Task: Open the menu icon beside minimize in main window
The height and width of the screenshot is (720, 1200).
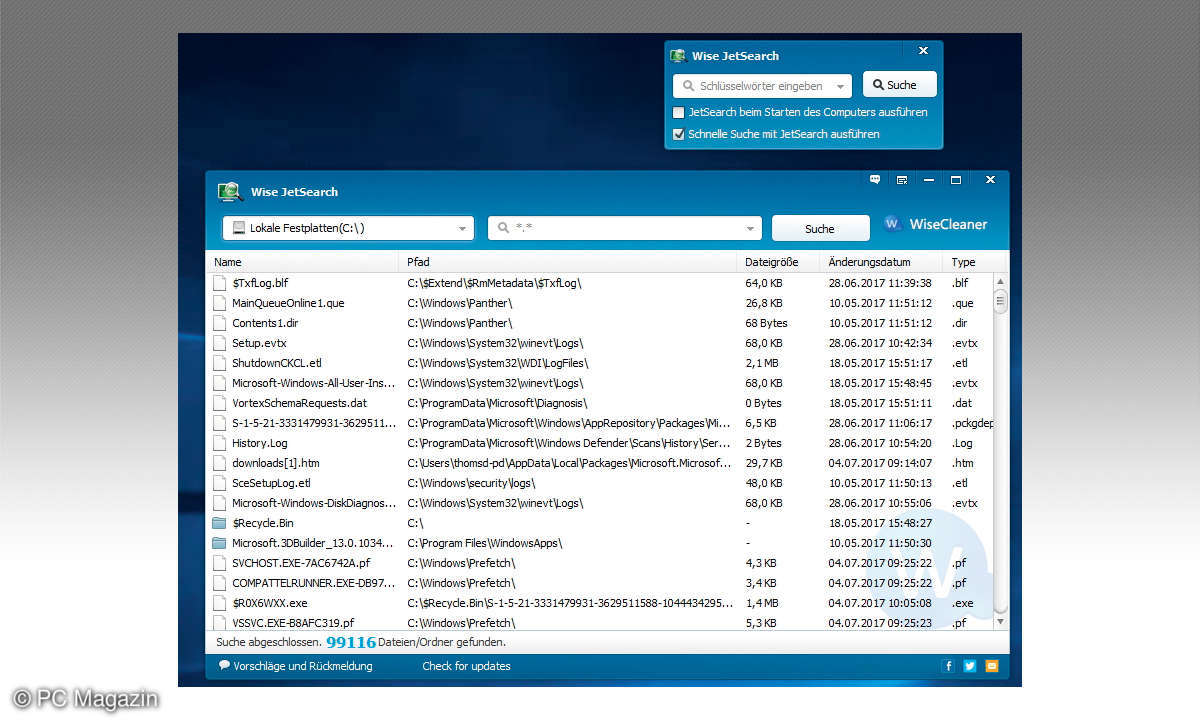Action: click(x=902, y=180)
